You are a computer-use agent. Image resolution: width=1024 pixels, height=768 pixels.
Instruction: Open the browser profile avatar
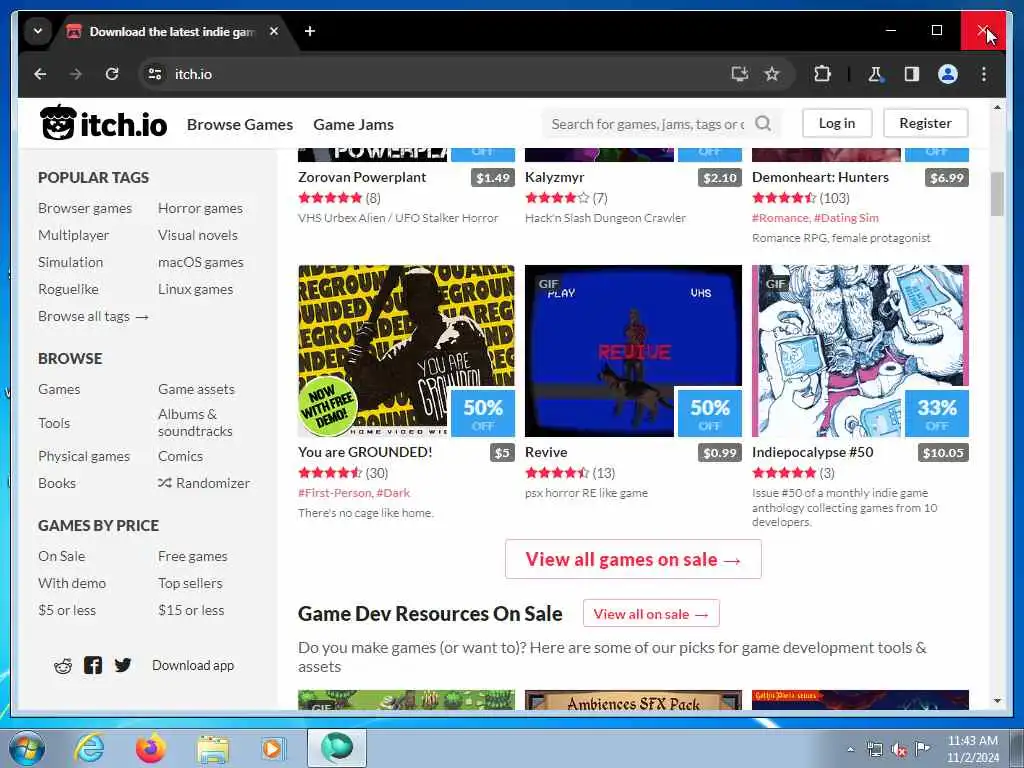tap(948, 74)
